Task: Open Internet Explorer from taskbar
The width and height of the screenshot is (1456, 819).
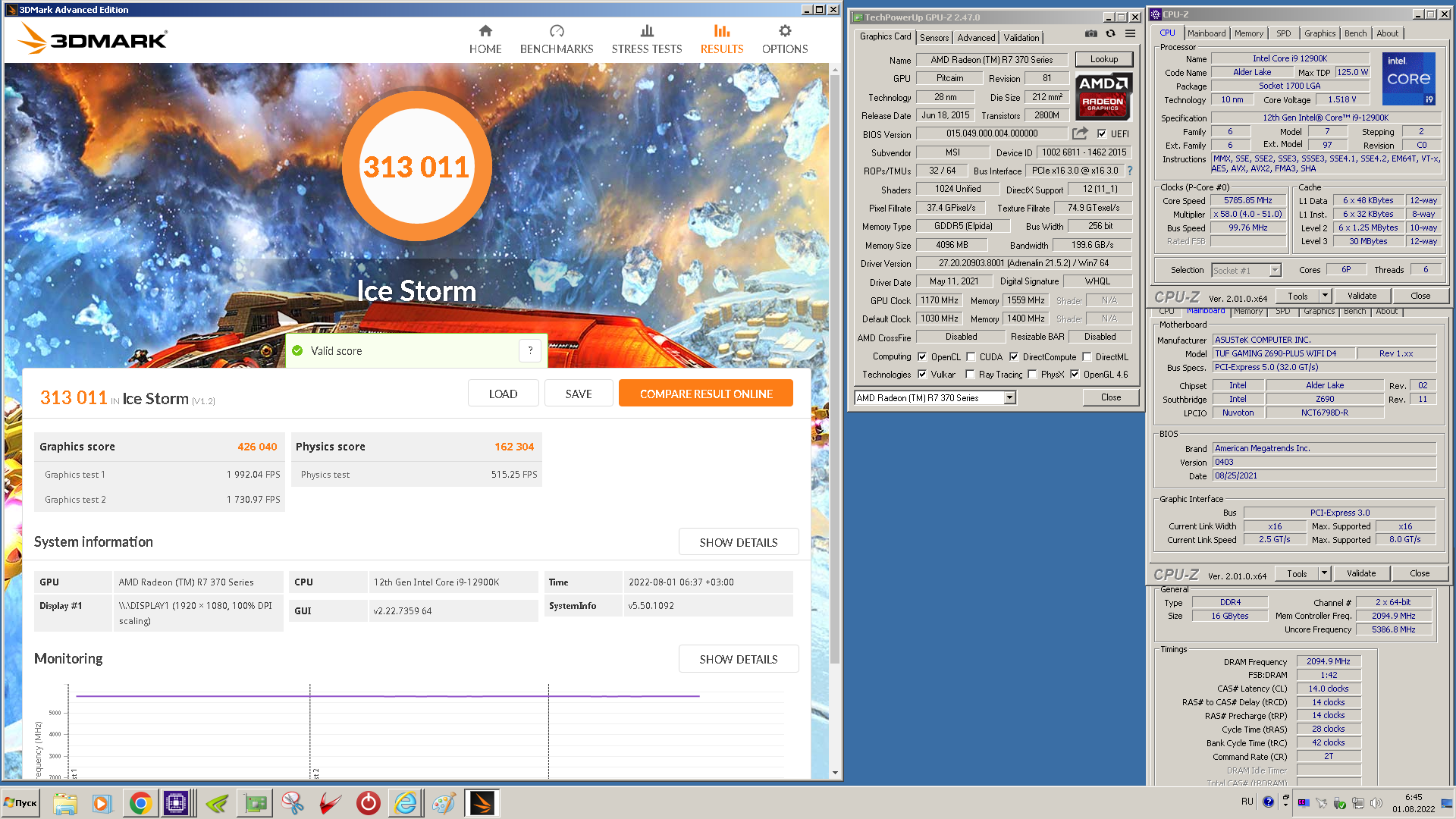Action: pyautogui.click(x=406, y=802)
